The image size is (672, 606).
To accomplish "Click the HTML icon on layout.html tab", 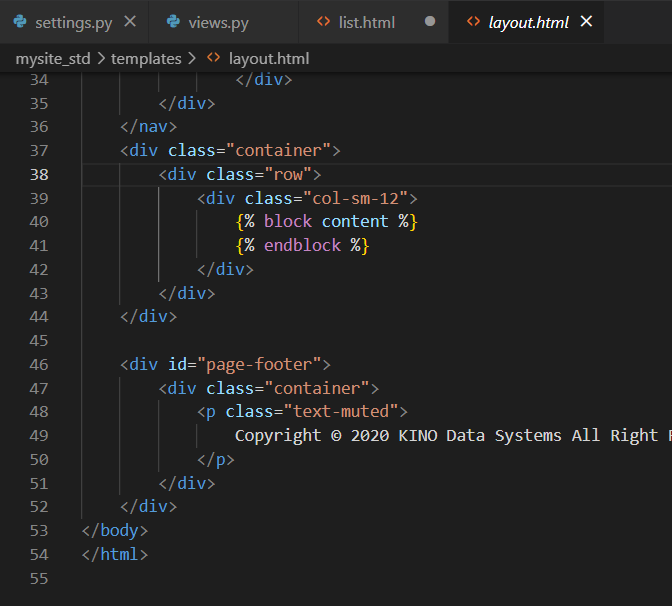I will 473,21.
